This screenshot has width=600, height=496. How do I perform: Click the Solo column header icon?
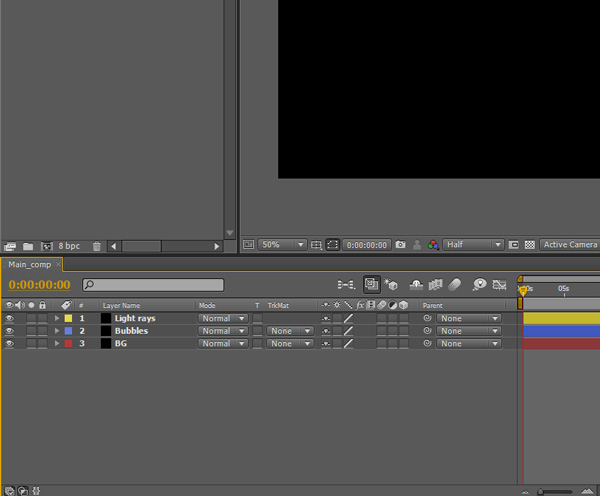click(x=31, y=305)
